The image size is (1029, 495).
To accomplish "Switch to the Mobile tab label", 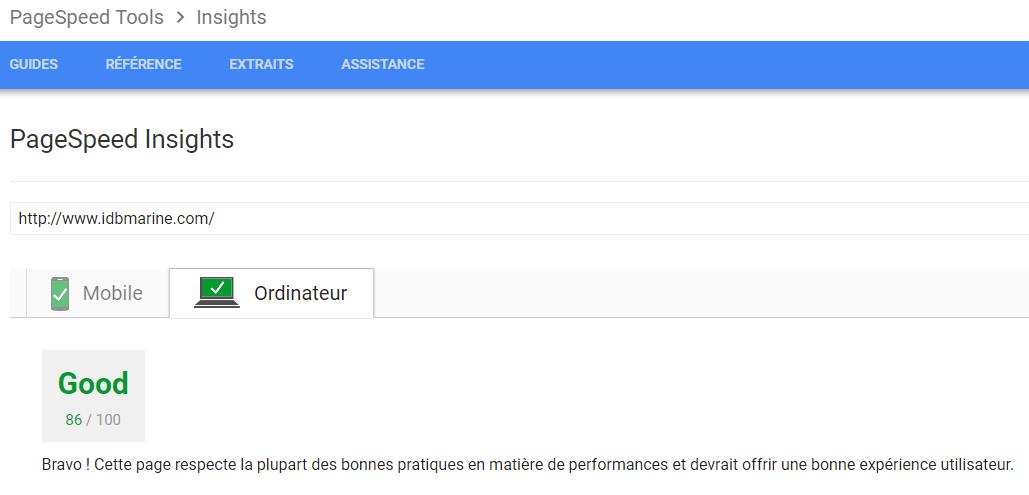I will (112, 294).
